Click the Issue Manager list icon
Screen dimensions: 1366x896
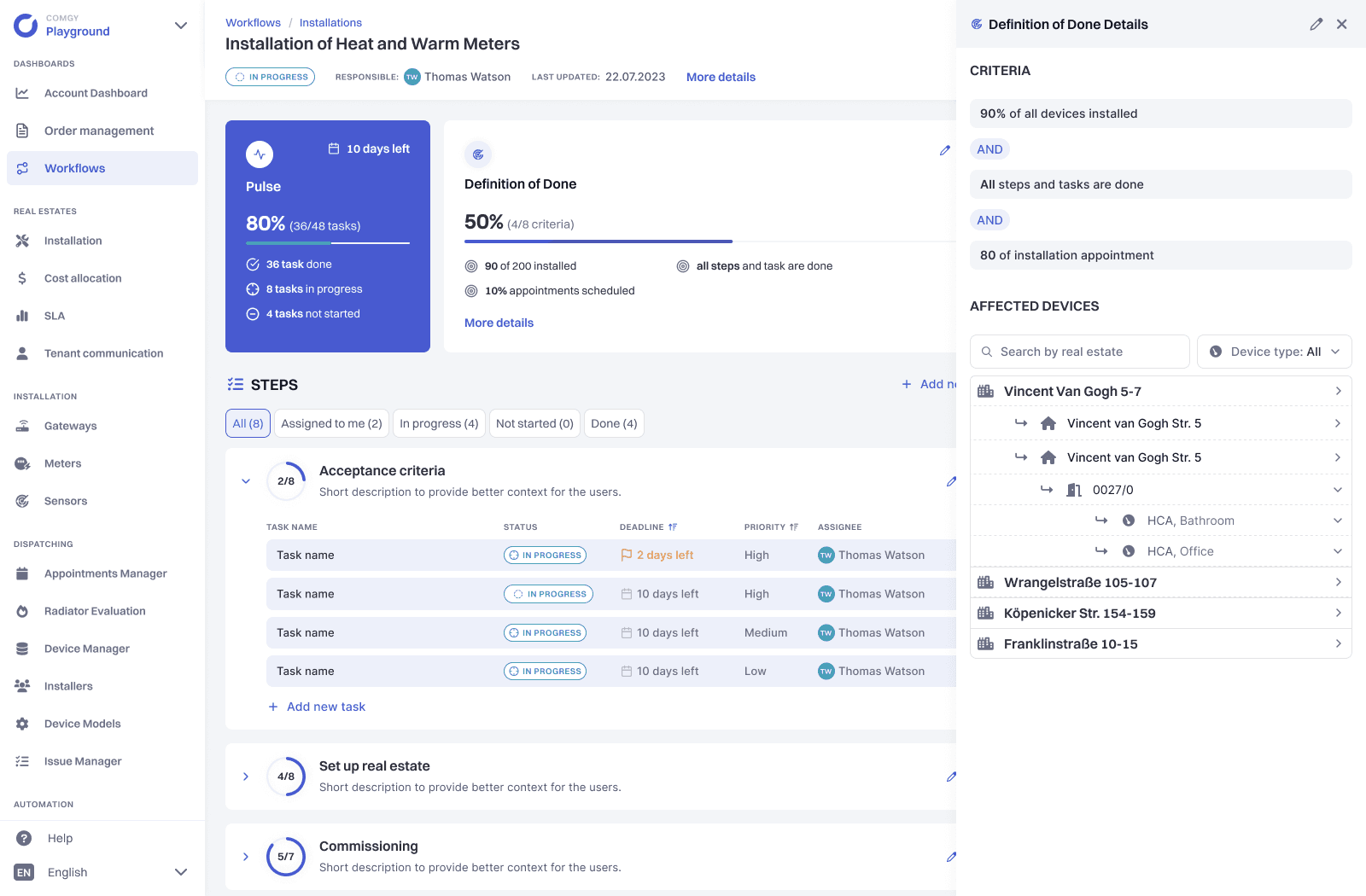[22, 761]
